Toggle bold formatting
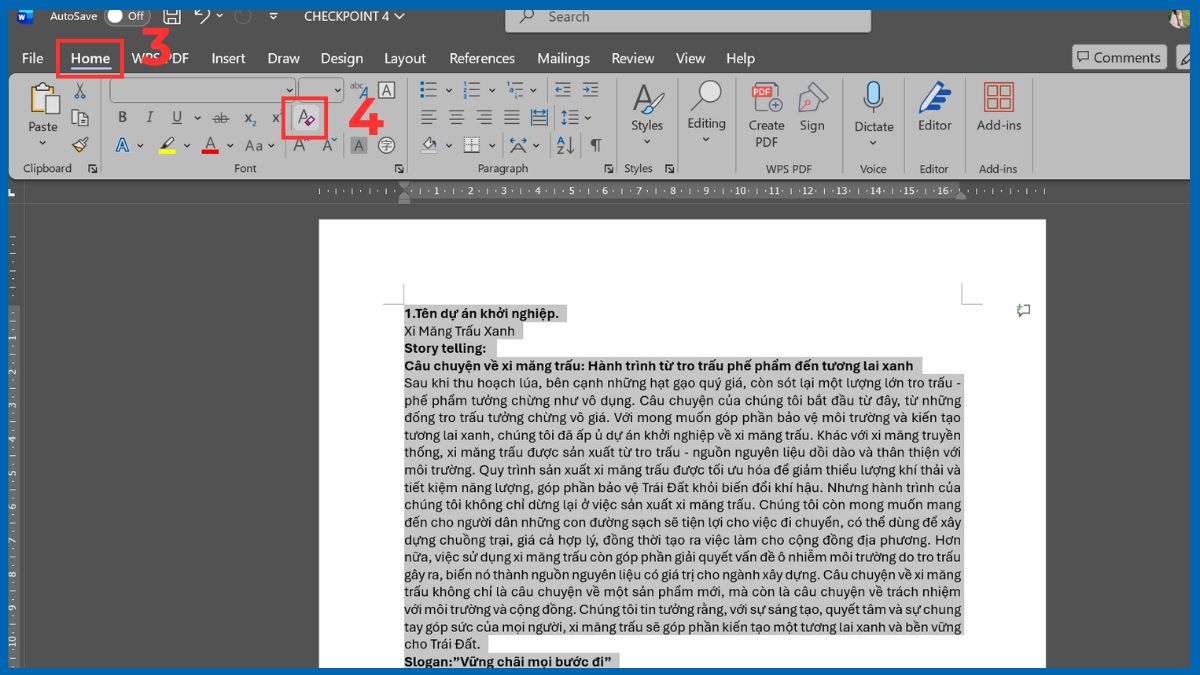This screenshot has height=675, width=1200. 122,117
